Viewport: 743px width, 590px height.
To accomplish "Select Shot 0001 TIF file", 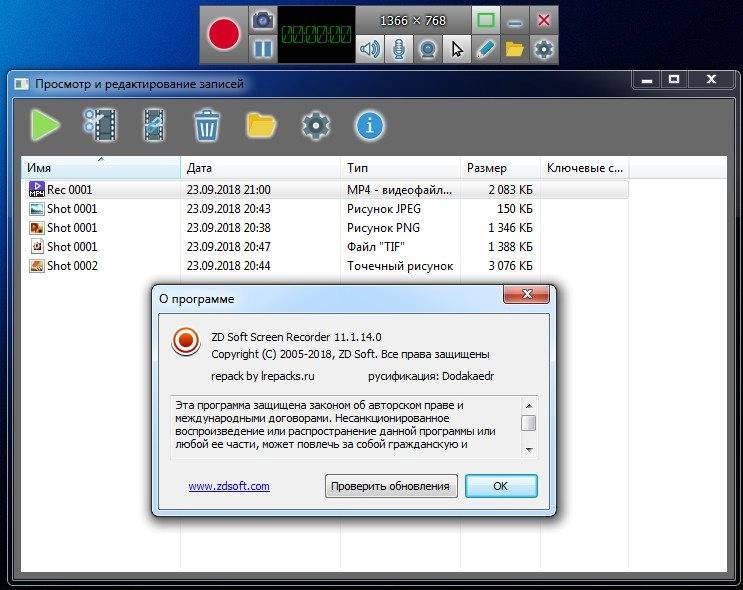I will pyautogui.click(x=325, y=246).
